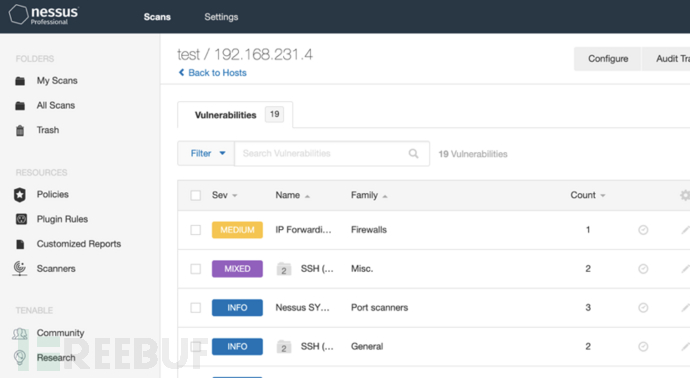Sort by the Sev column arrow
The width and height of the screenshot is (690, 378).
(235, 196)
